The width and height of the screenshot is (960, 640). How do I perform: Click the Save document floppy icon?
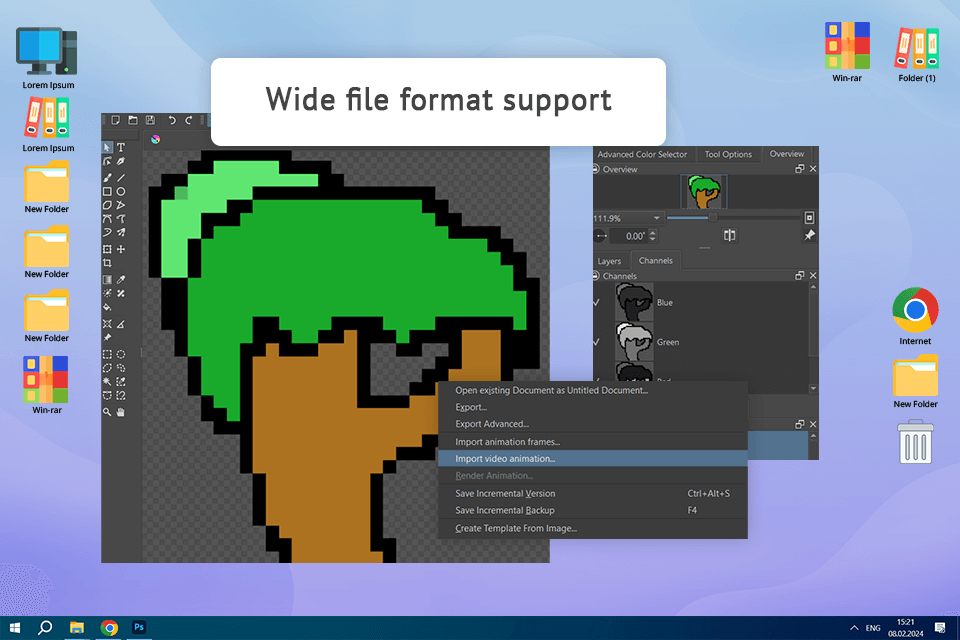[x=150, y=120]
